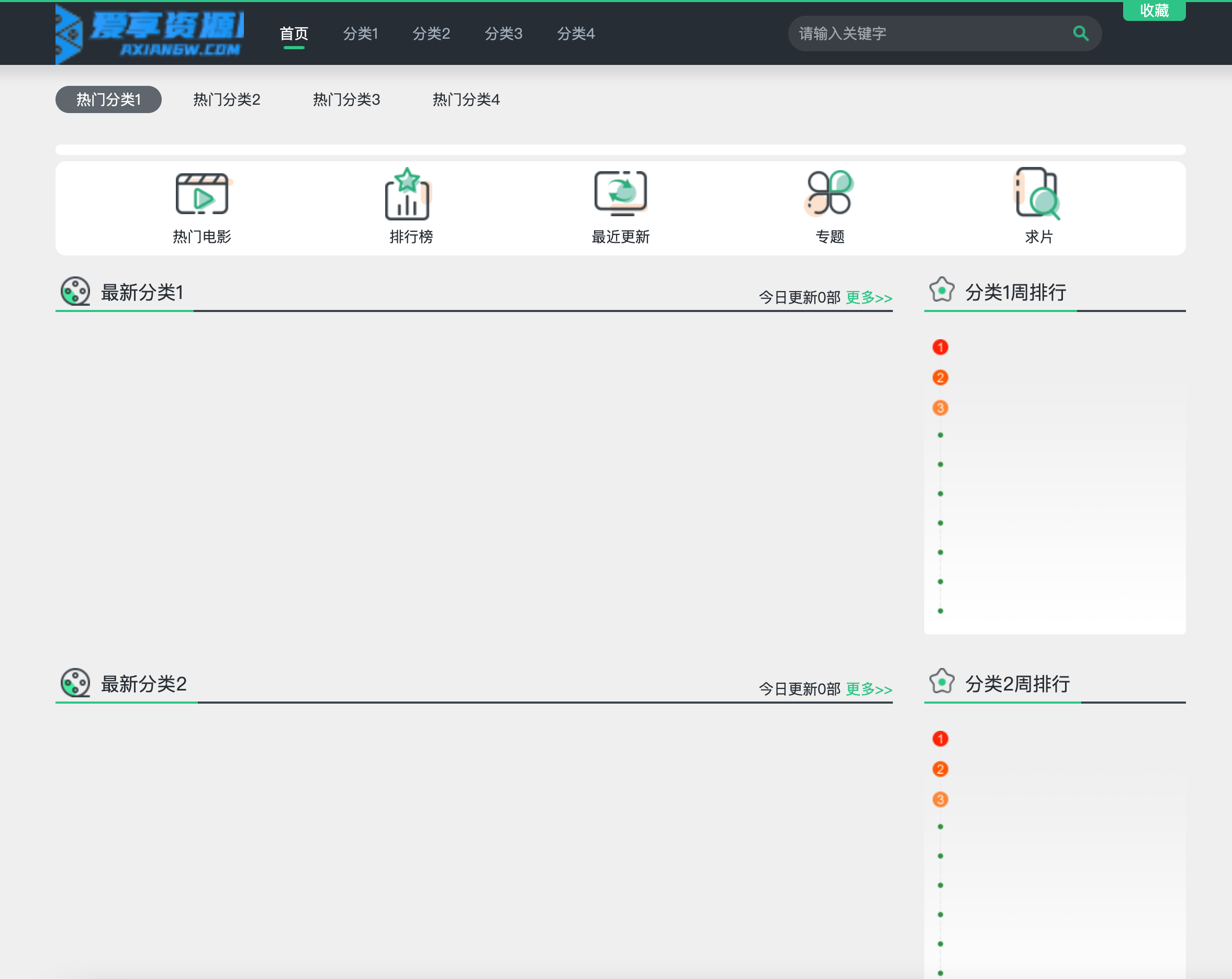1232x979 pixels.
Task: Click the search magnifier icon
Action: pyautogui.click(x=1080, y=34)
